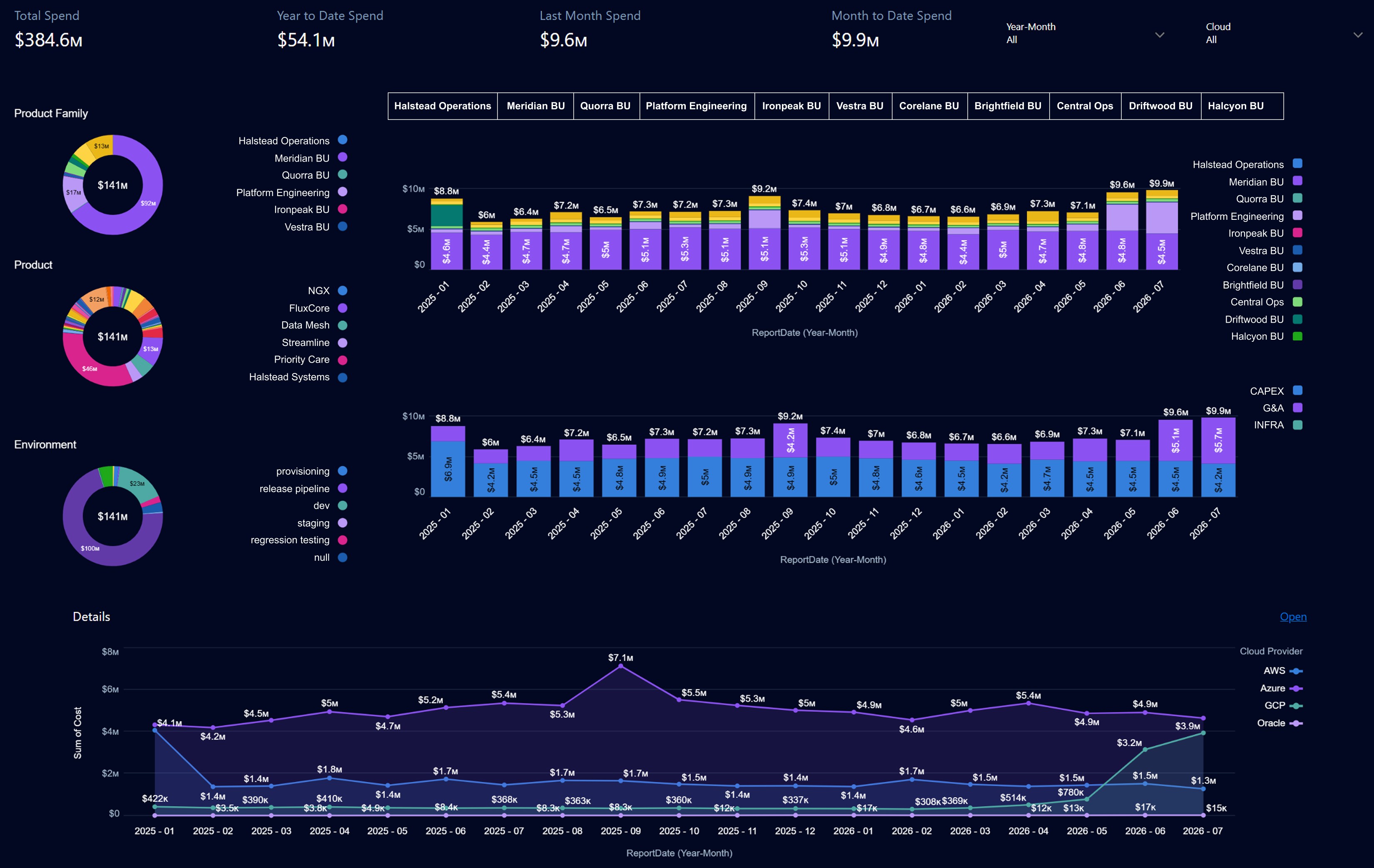This screenshot has height=868, width=1374.
Task: Click the Details section title
Action: click(91, 617)
